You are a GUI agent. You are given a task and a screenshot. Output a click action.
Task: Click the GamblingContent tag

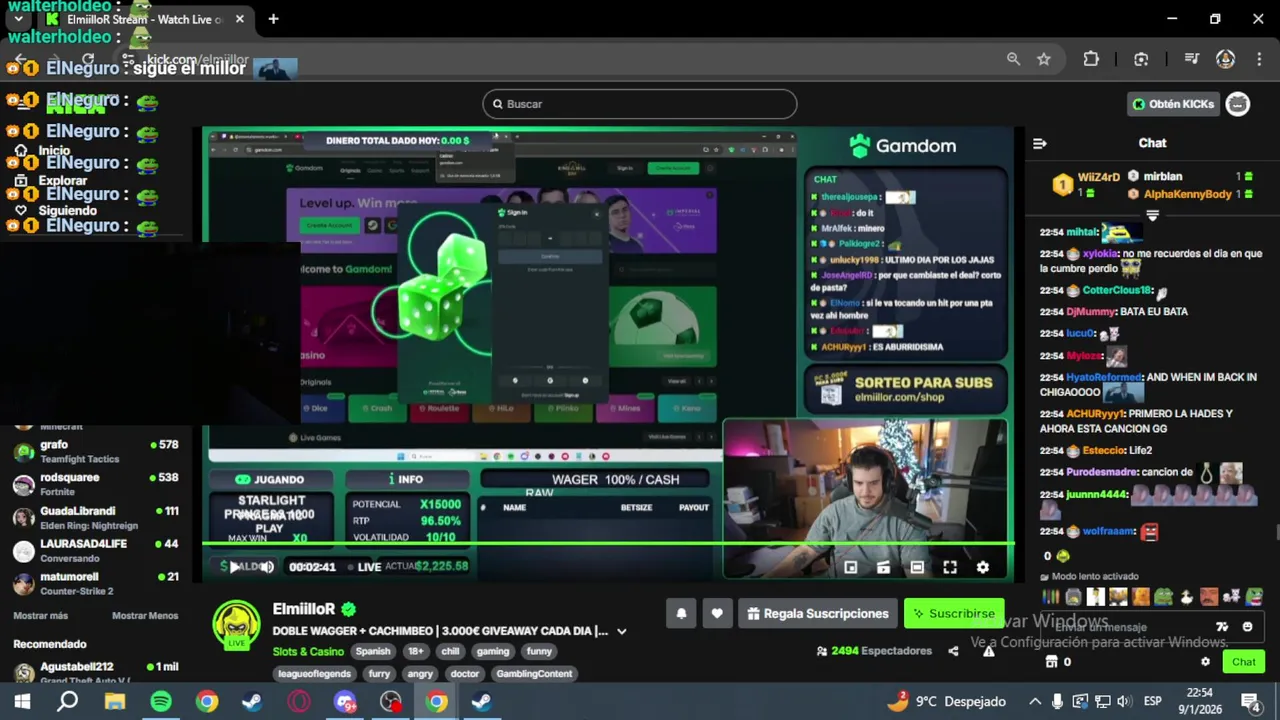534,674
